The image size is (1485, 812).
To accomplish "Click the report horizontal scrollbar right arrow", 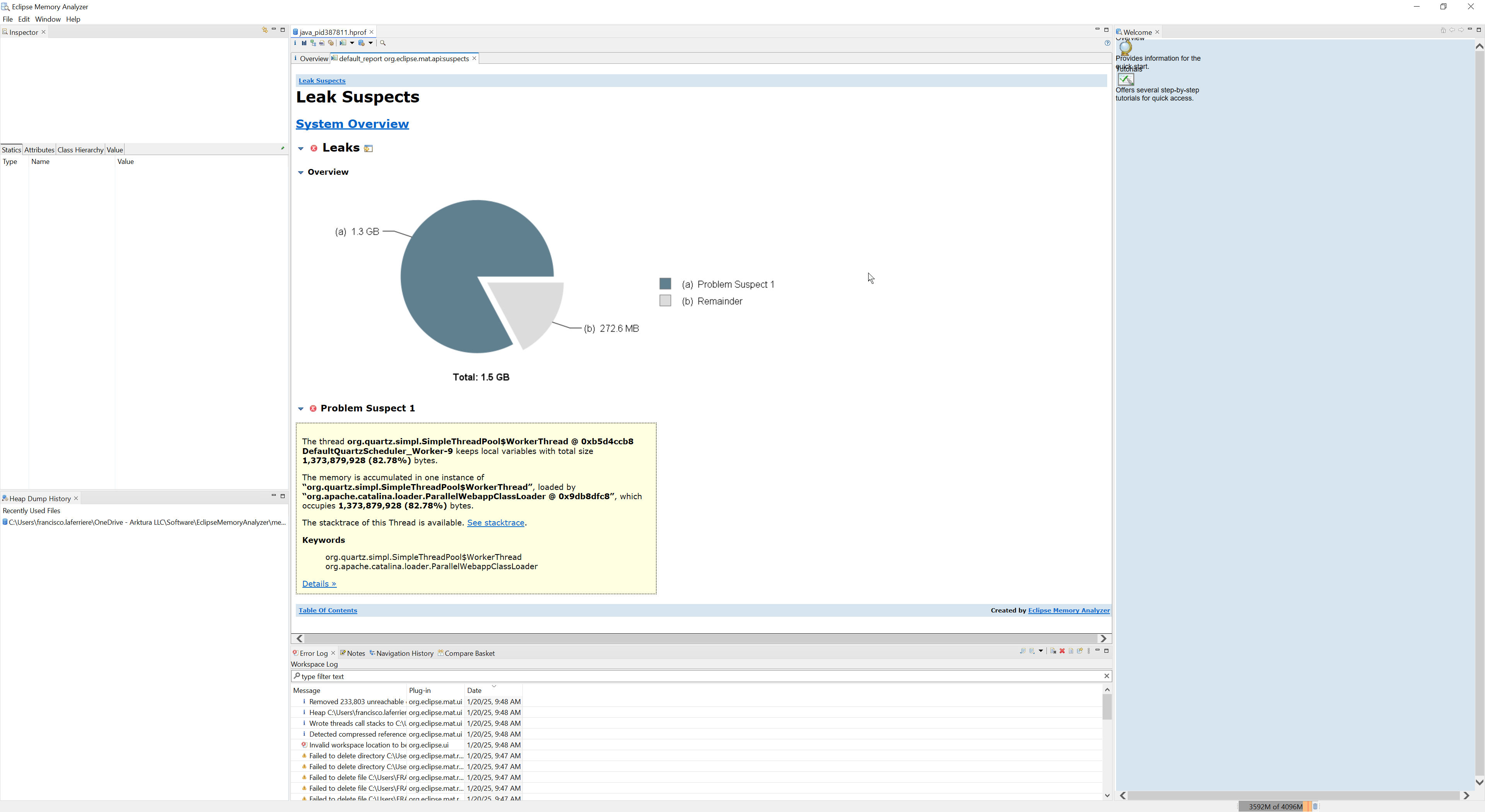I will (x=1103, y=638).
